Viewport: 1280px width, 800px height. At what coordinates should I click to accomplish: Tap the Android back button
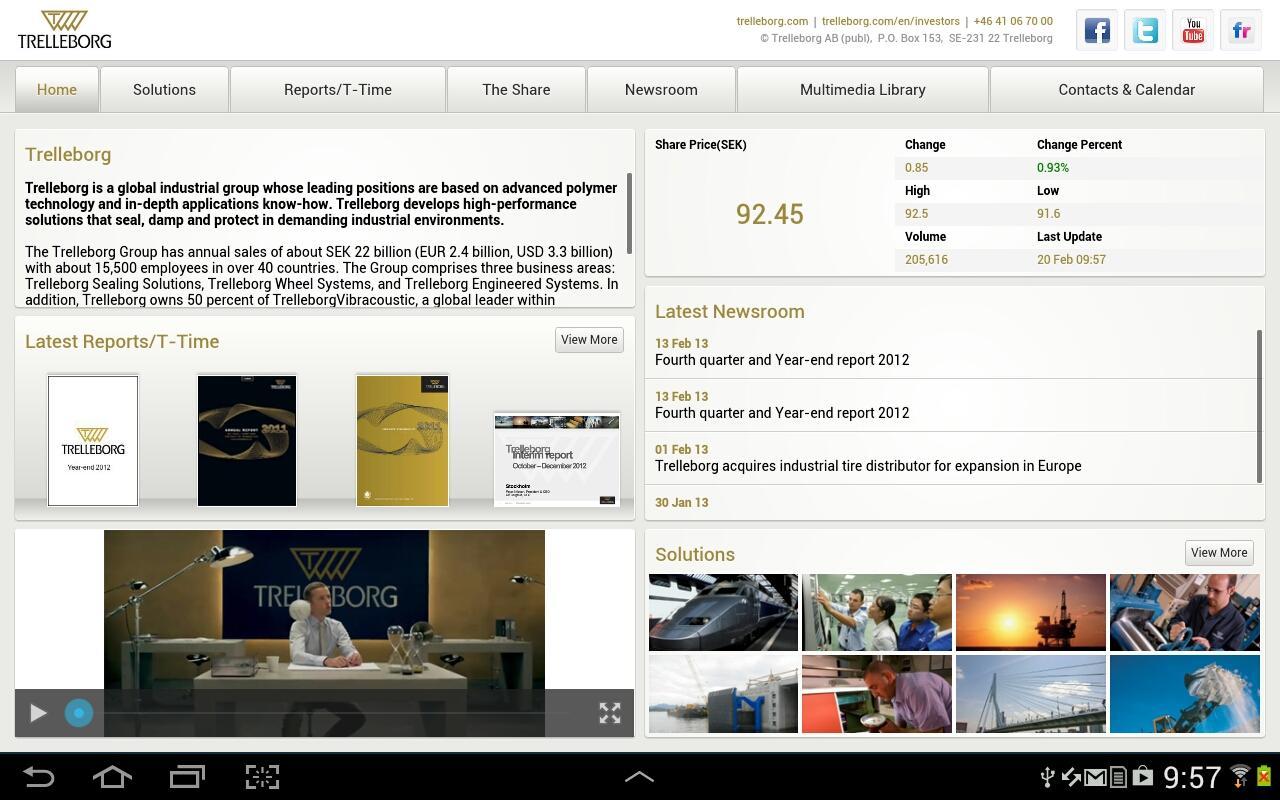tap(39, 777)
